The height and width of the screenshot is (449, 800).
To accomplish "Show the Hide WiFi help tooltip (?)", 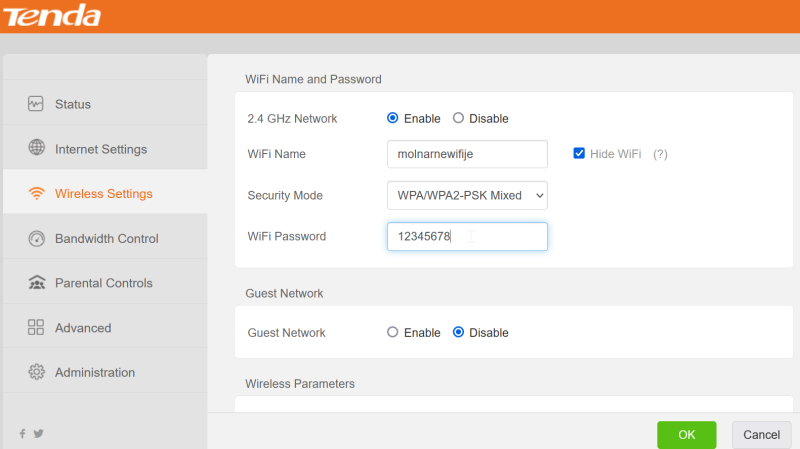I will click(x=660, y=154).
